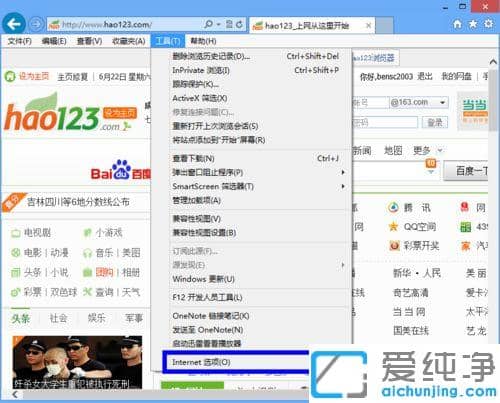This screenshot has width=500, height=403.
Task: Open the Favorites star icon
Action: (473, 24)
